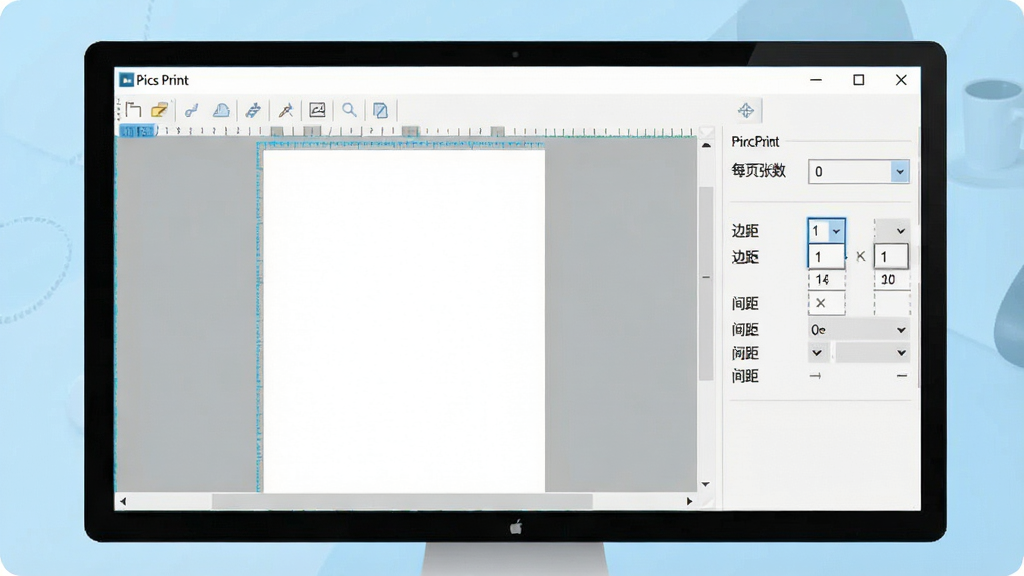Image resolution: width=1024 pixels, height=576 pixels.
Task: Click the blank white page in canvas
Action: pos(404,320)
